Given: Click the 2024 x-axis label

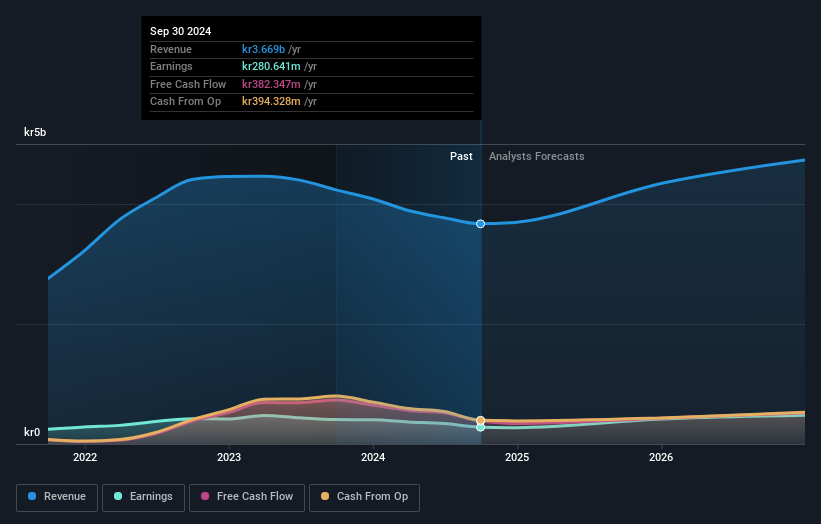Looking at the screenshot, I should click(373, 458).
